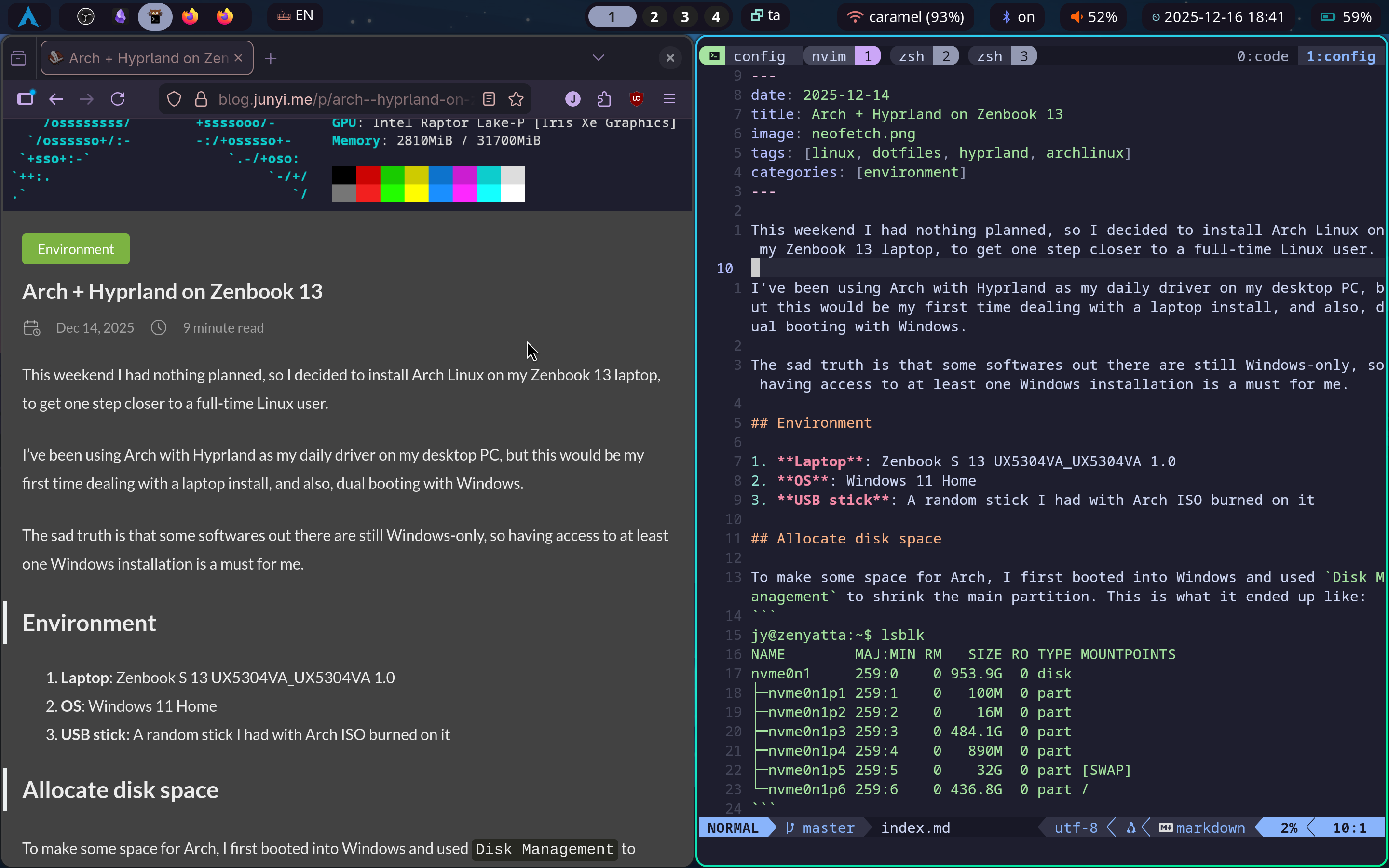
Task: Click the account profile J icon
Action: pyautogui.click(x=572, y=99)
